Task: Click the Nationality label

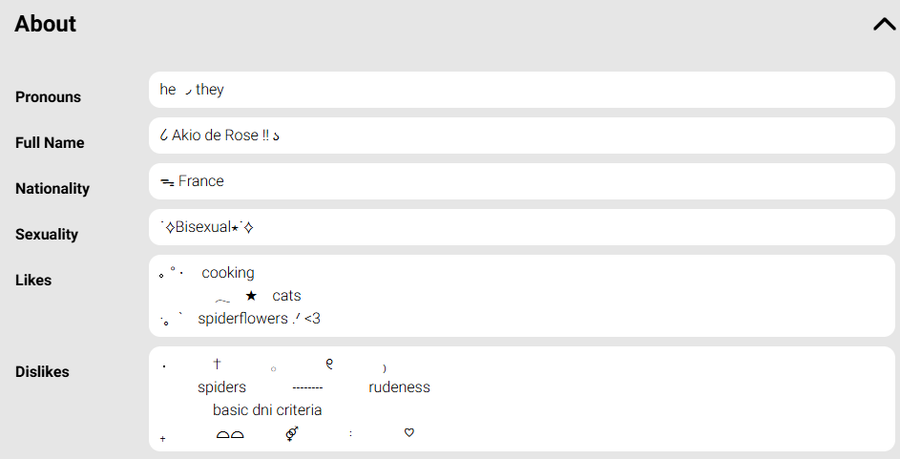Action: [52, 189]
